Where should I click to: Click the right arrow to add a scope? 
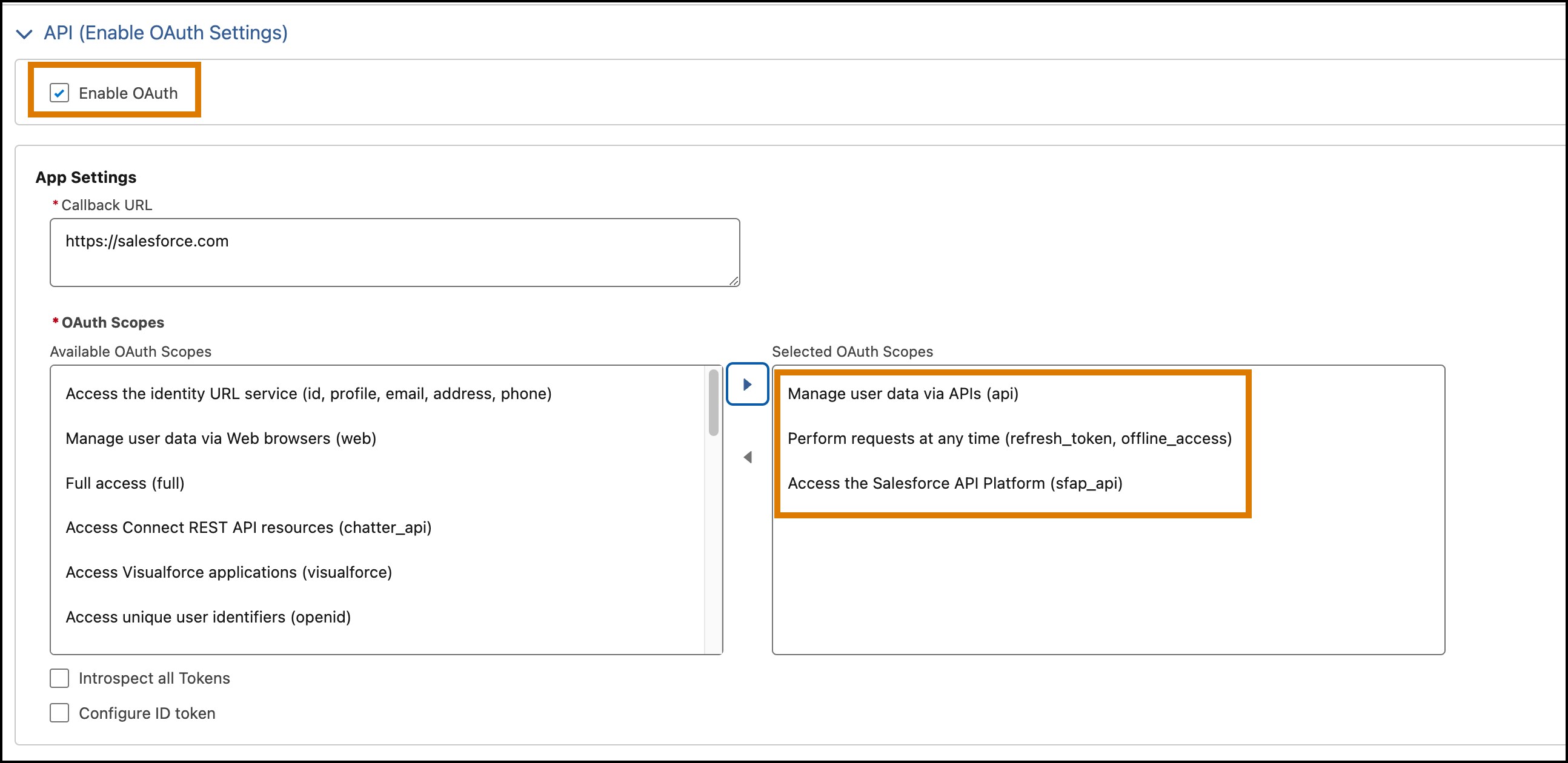pos(748,384)
